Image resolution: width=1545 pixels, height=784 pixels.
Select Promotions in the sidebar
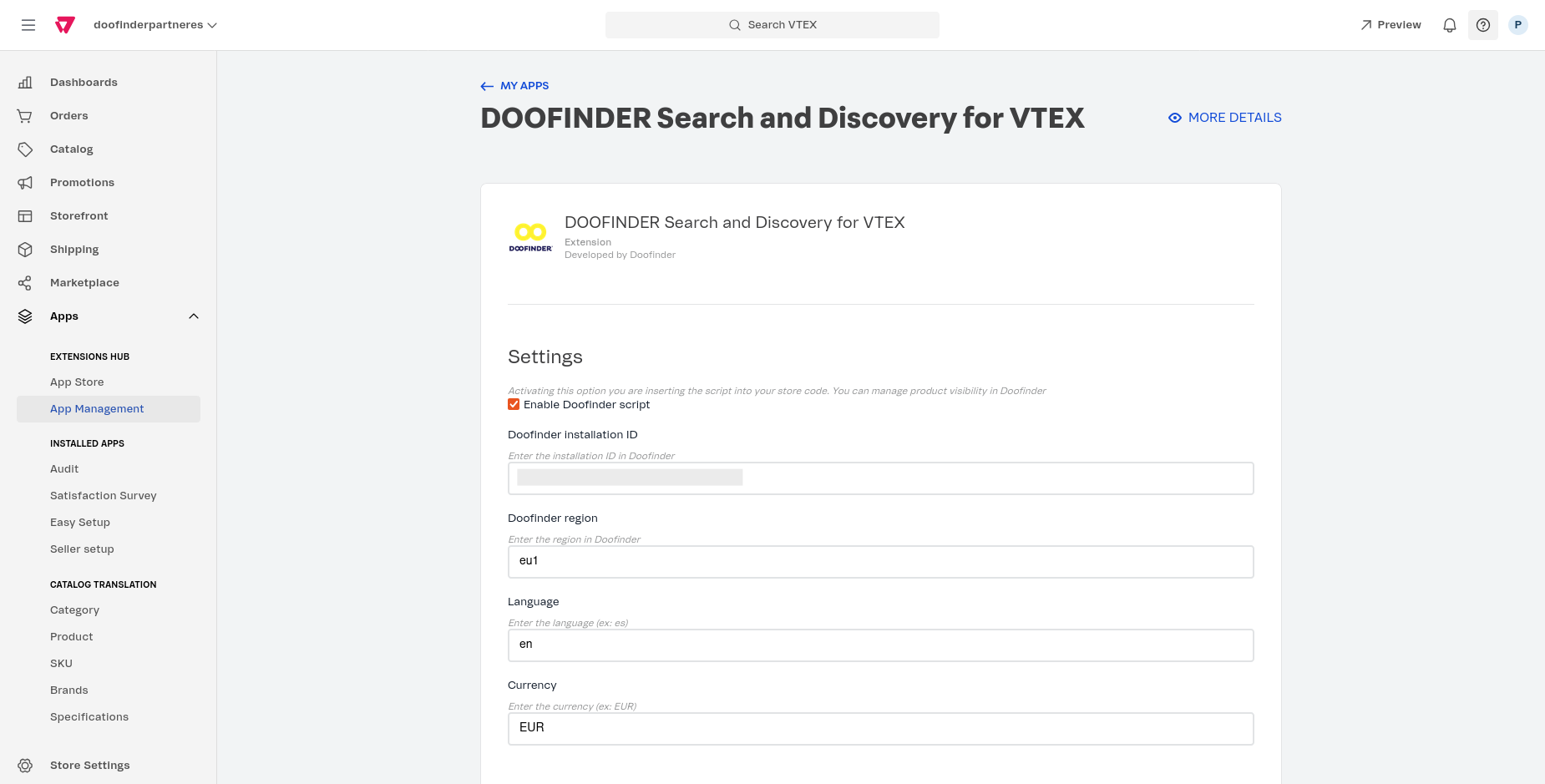(x=82, y=183)
